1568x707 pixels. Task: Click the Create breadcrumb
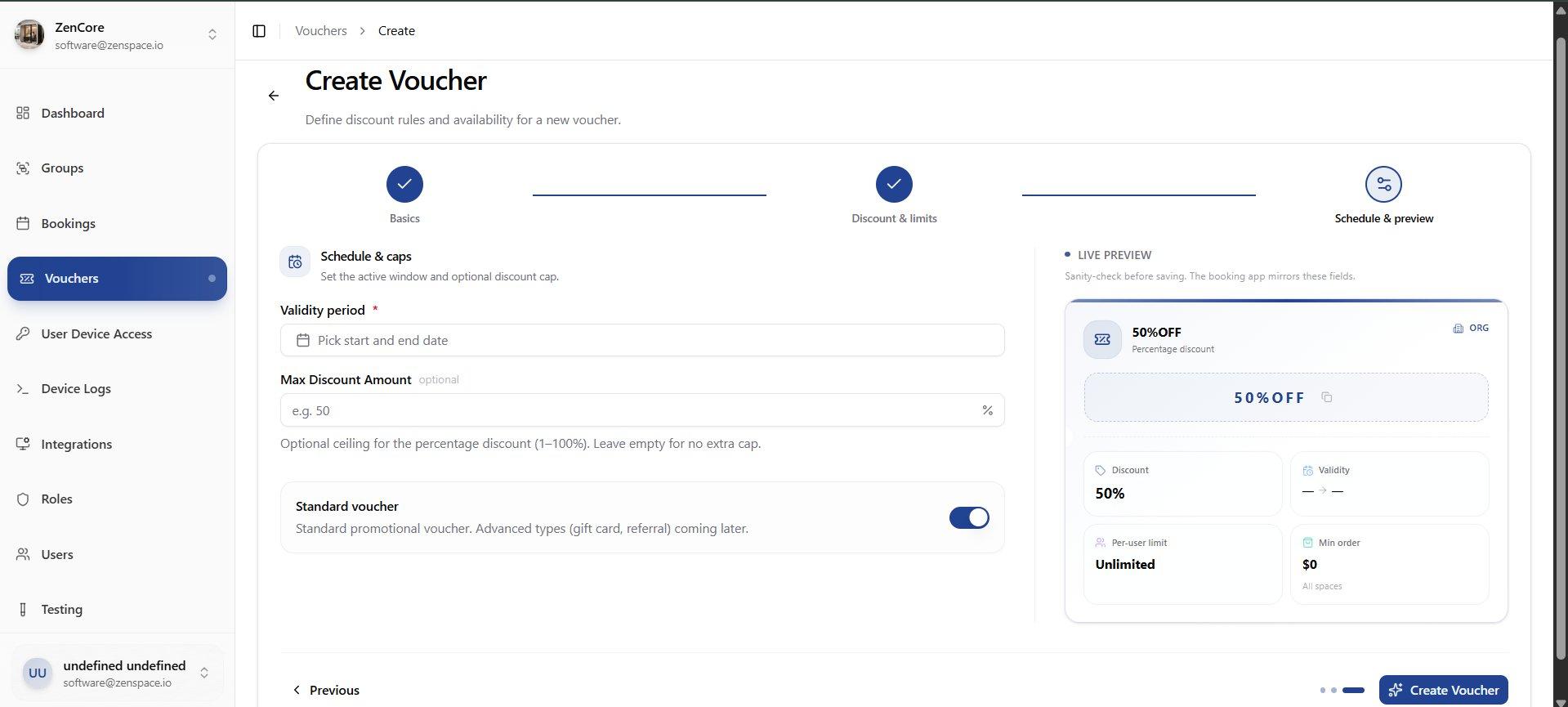point(396,31)
